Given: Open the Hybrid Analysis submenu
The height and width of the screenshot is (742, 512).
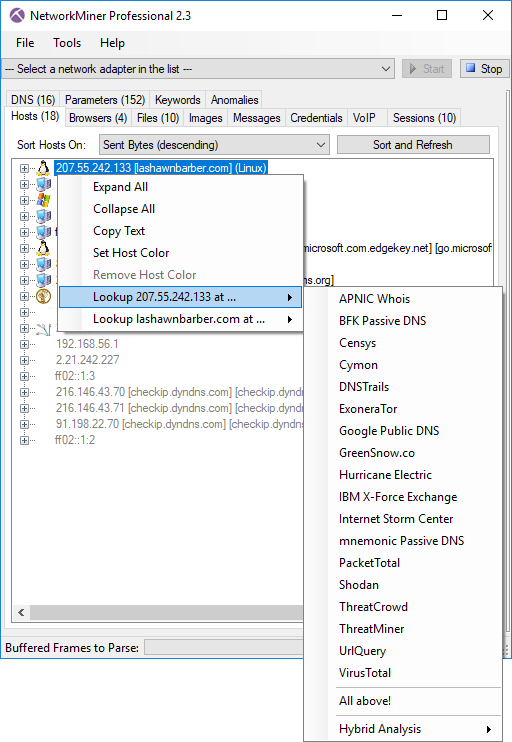Looking at the screenshot, I should [x=403, y=729].
